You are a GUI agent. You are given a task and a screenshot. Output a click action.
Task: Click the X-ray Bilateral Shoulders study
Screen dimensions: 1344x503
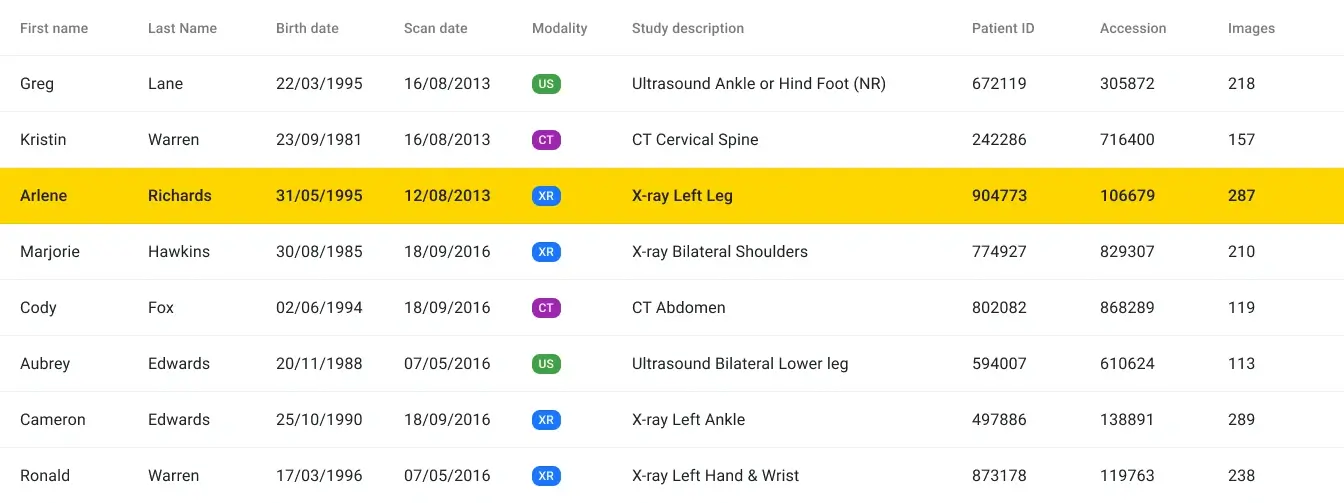(719, 252)
